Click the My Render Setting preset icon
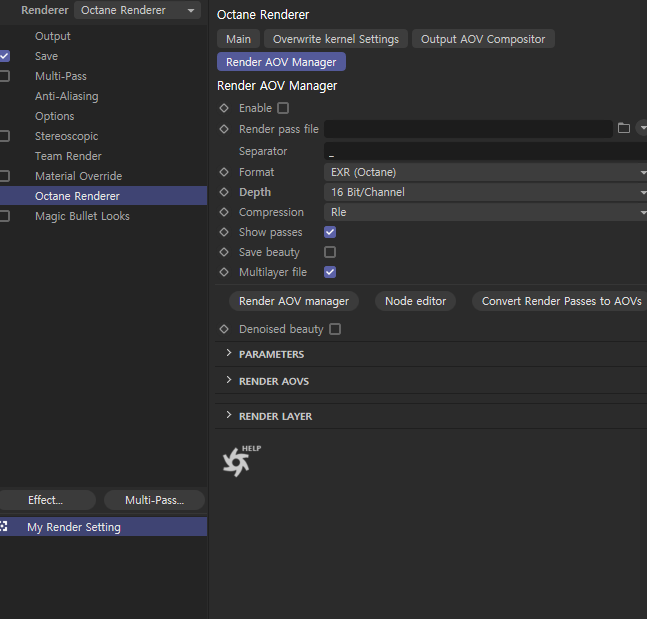The height and width of the screenshot is (619, 647). point(4,527)
